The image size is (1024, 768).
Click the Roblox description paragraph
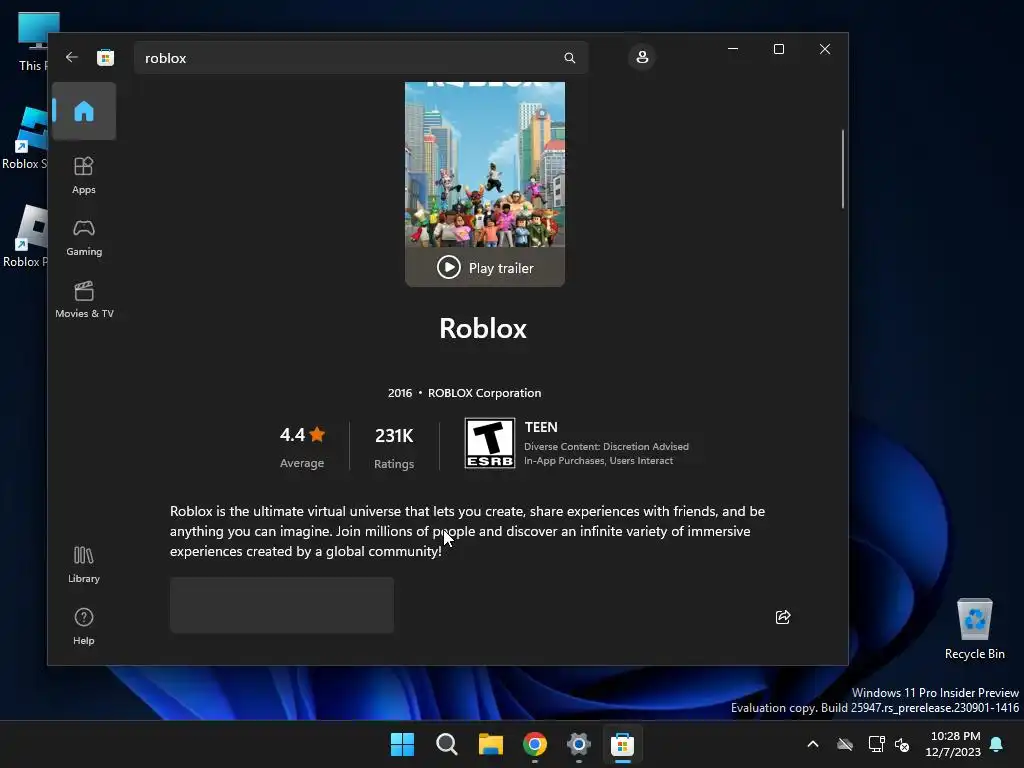pos(468,531)
